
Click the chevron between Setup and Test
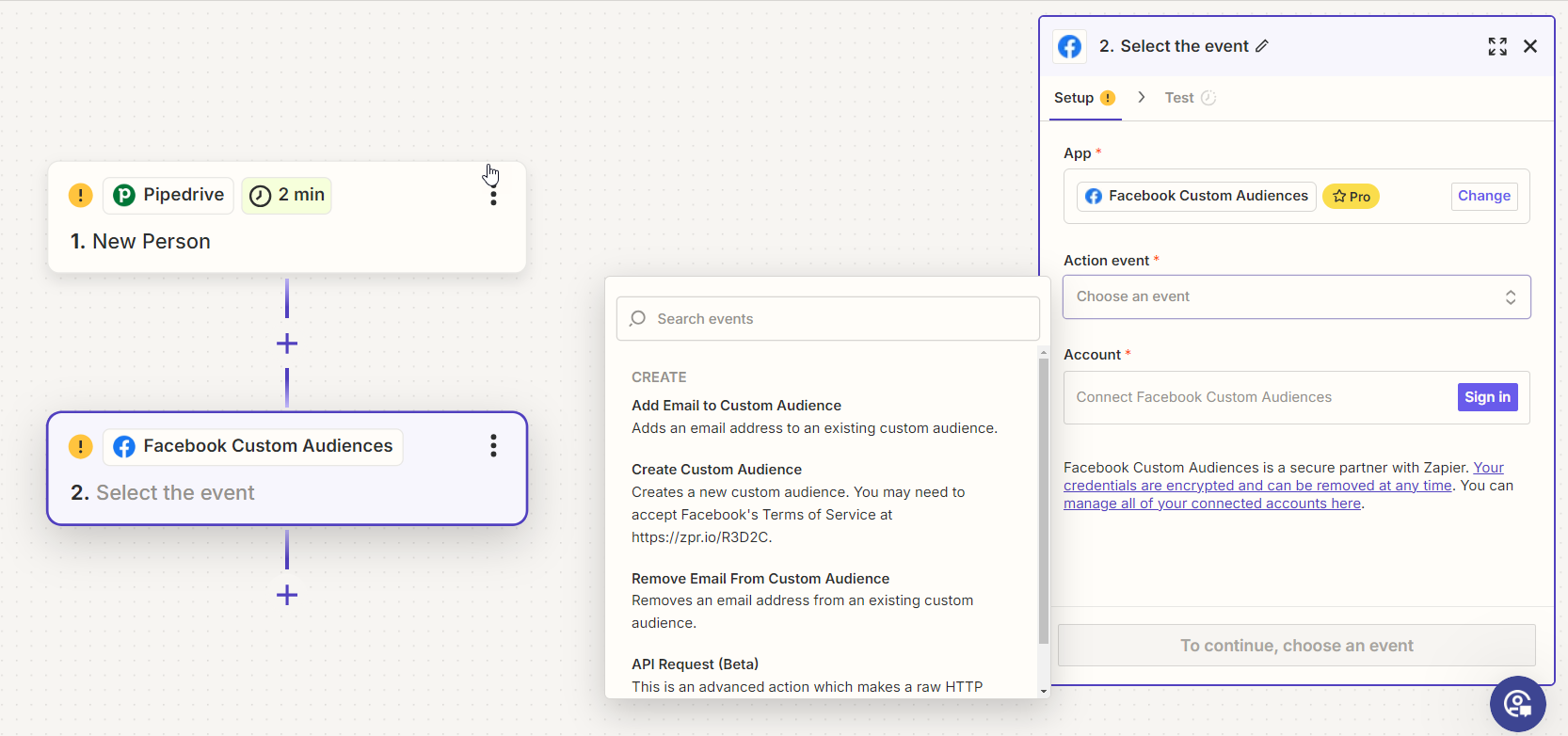click(1141, 97)
